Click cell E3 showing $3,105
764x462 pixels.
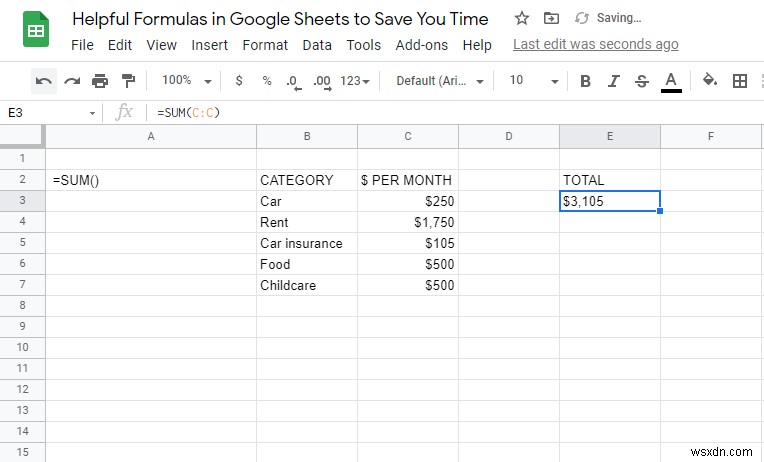[609, 201]
